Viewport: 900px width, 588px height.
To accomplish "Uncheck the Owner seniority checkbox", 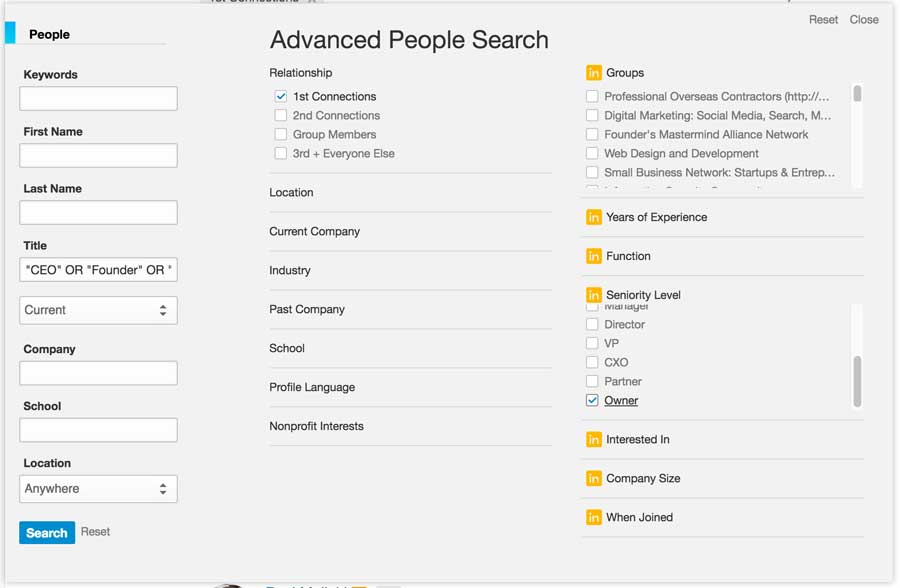I will (x=592, y=400).
